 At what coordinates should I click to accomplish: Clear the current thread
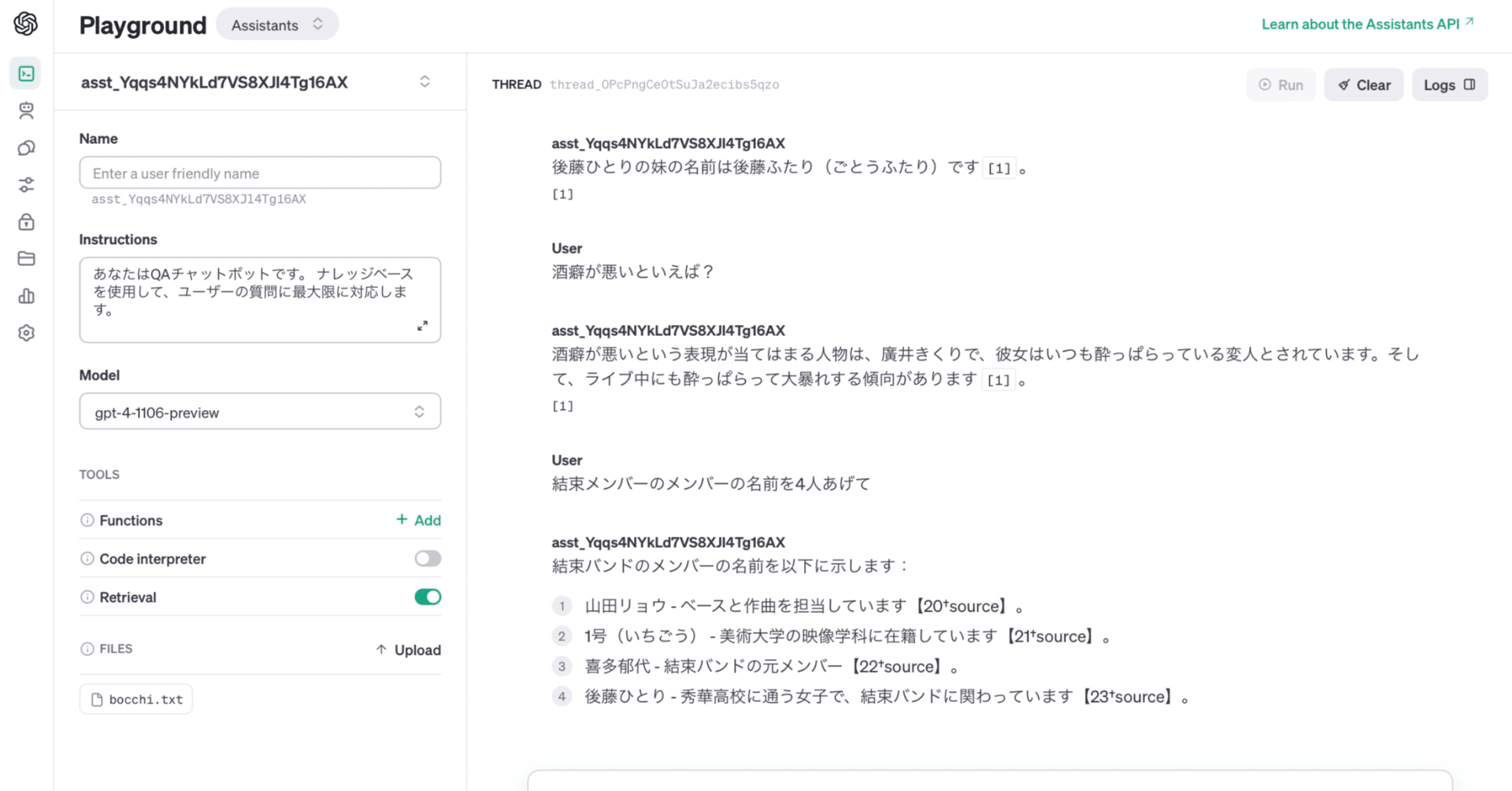click(1363, 84)
